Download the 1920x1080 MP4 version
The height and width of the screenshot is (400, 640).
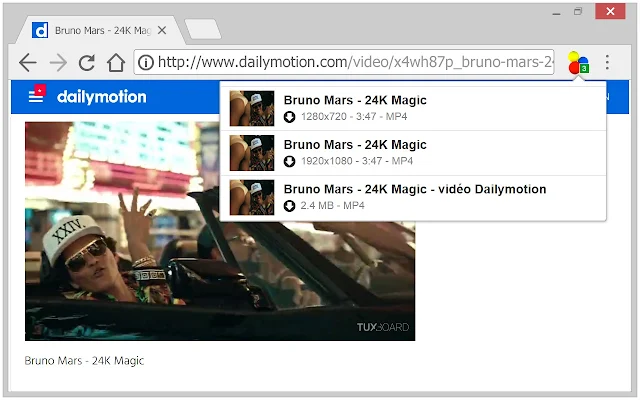pyautogui.click(x=289, y=161)
